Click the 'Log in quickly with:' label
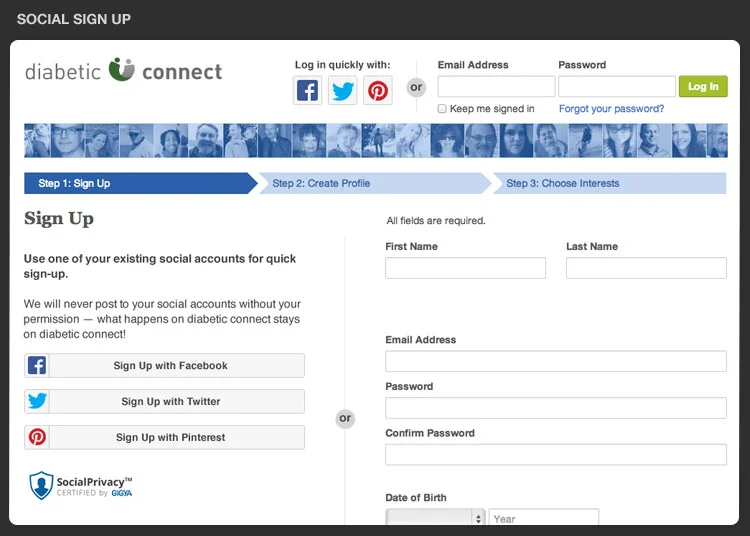 coord(342,65)
